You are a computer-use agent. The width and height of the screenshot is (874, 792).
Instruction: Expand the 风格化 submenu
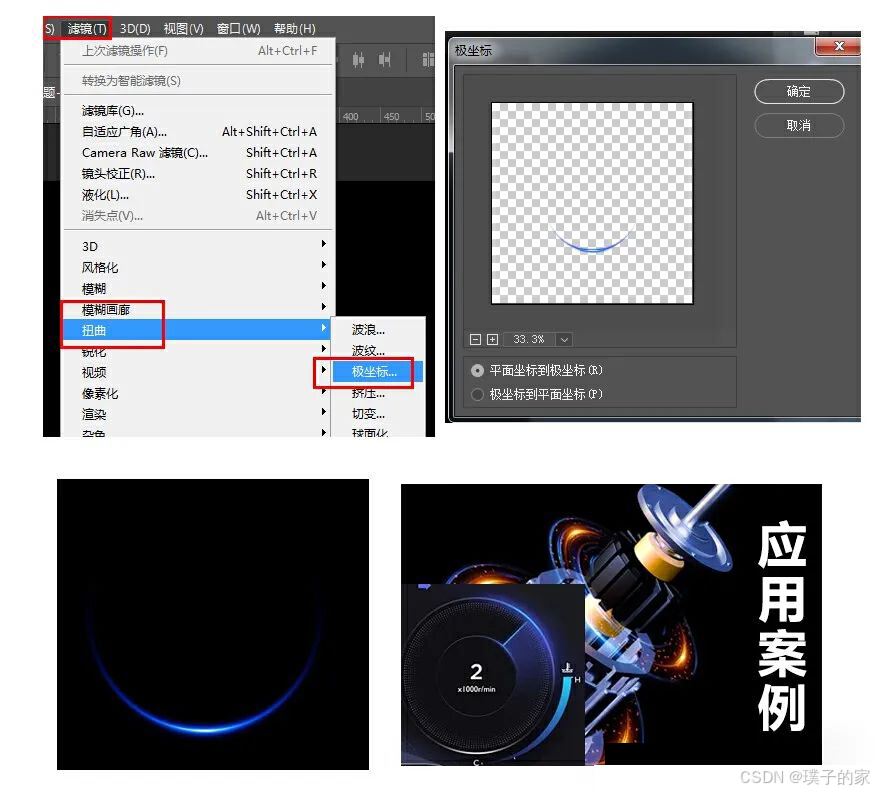coord(198,268)
